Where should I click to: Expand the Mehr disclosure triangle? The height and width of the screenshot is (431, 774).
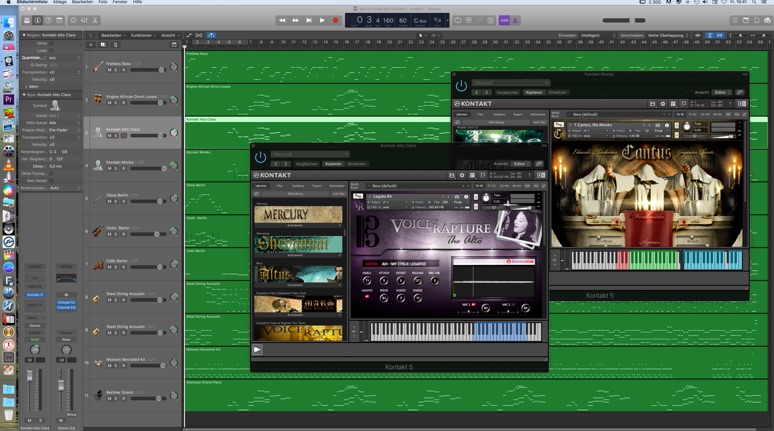(x=26, y=86)
